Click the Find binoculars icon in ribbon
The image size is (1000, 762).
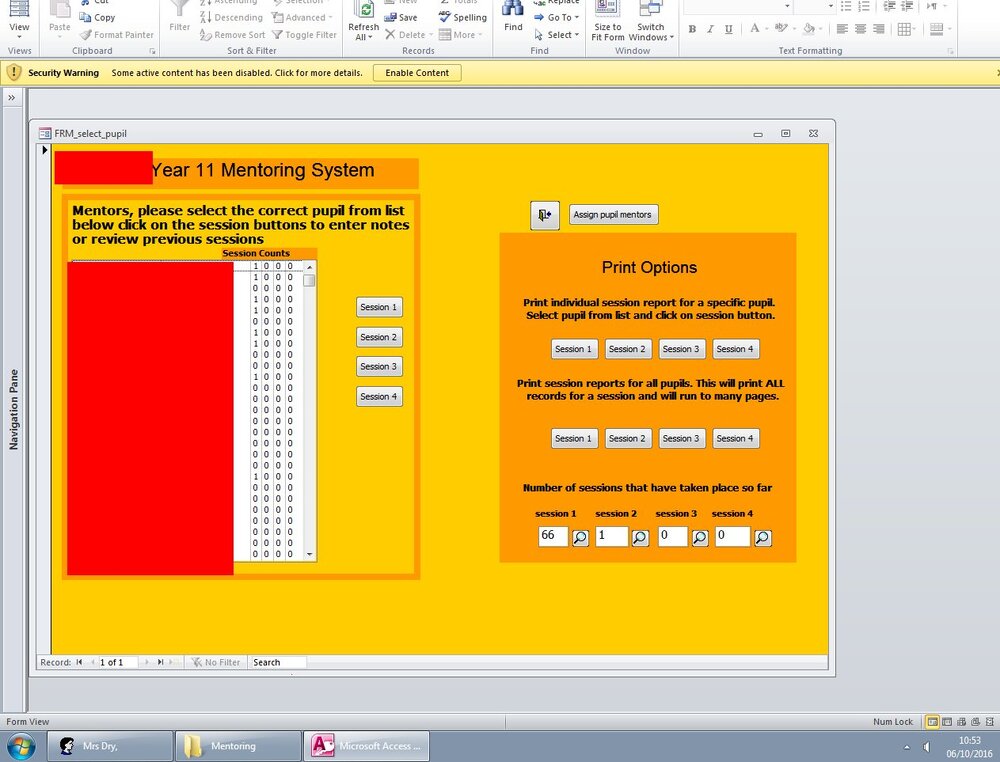(513, 10)
